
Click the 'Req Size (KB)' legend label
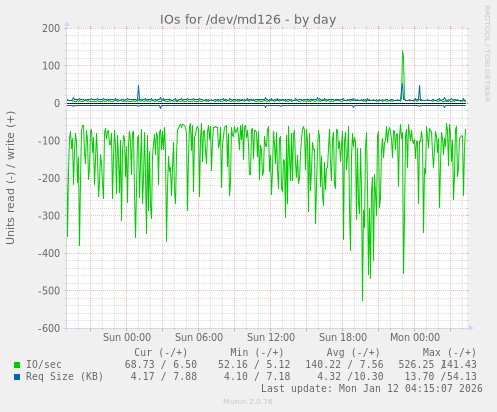[x=65, y=377]
